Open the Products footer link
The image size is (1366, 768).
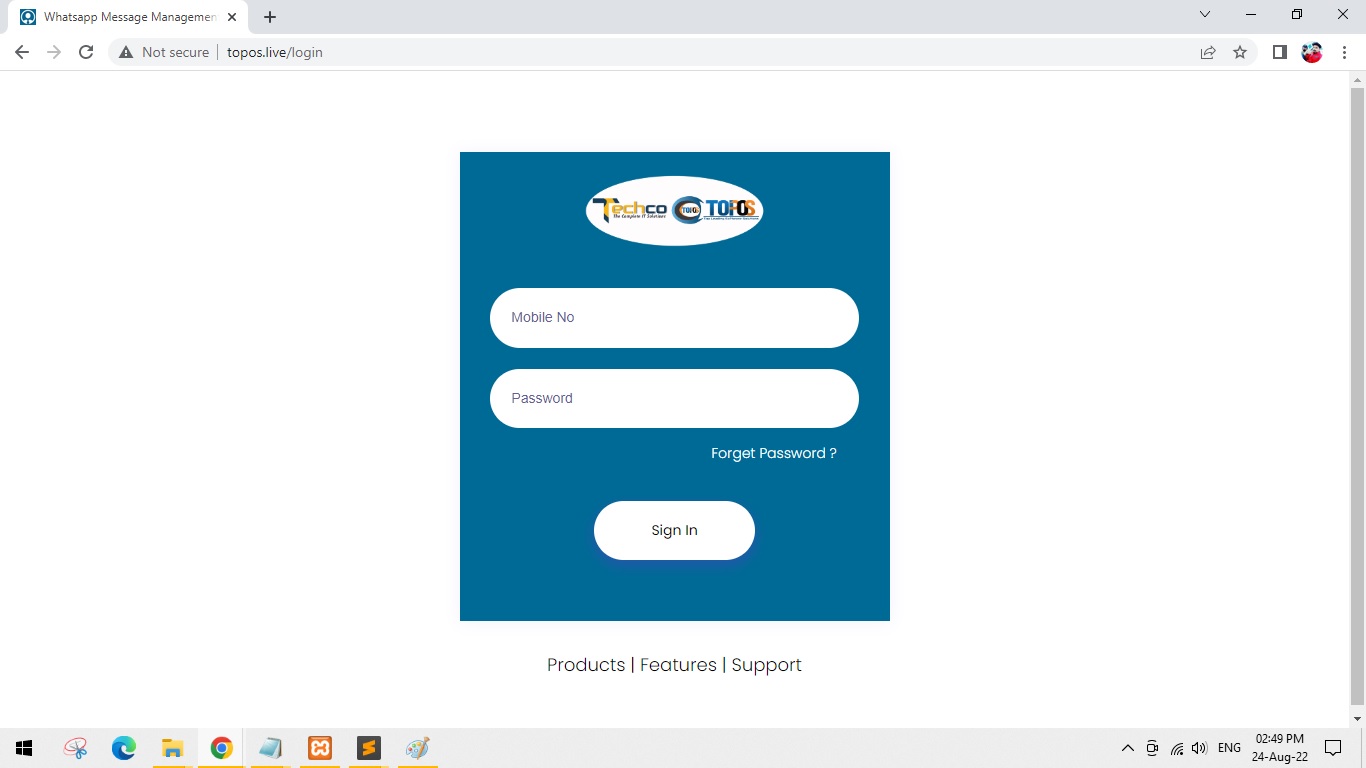tap(586, 665)
